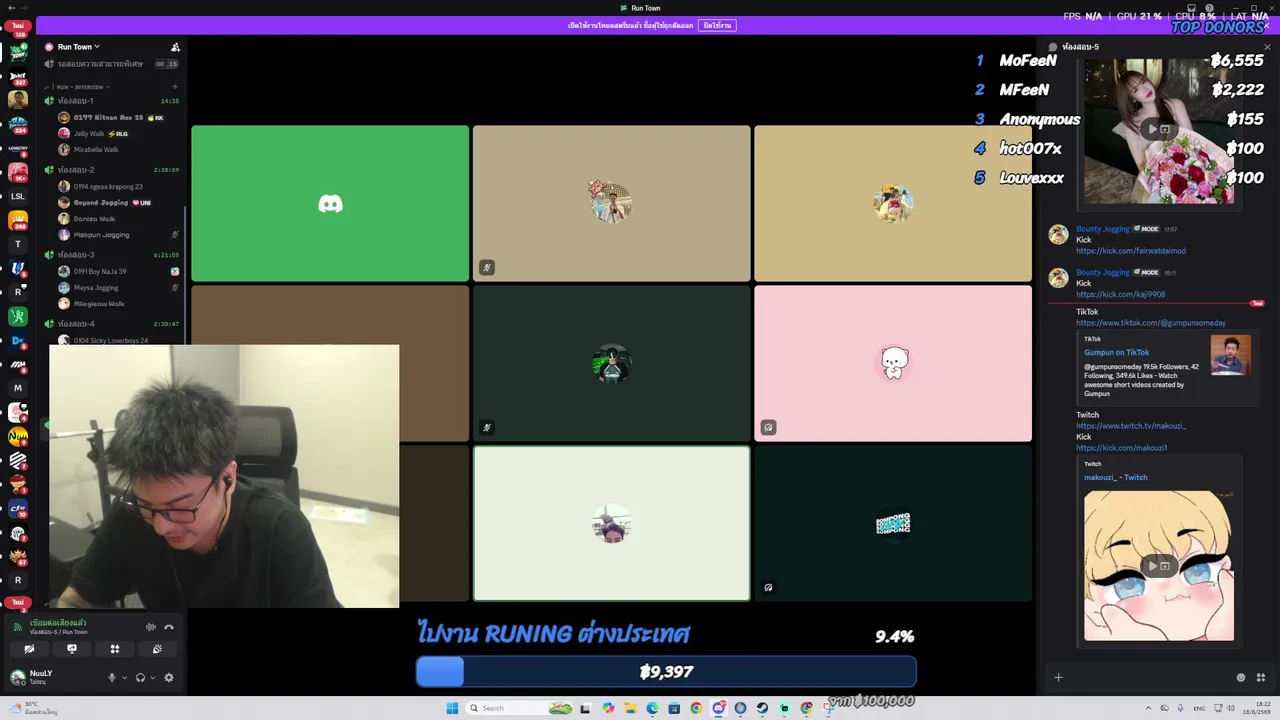The image size is (1280, 720).
Task: Open attachment plus button in chat
Action: click(1058, 677)
